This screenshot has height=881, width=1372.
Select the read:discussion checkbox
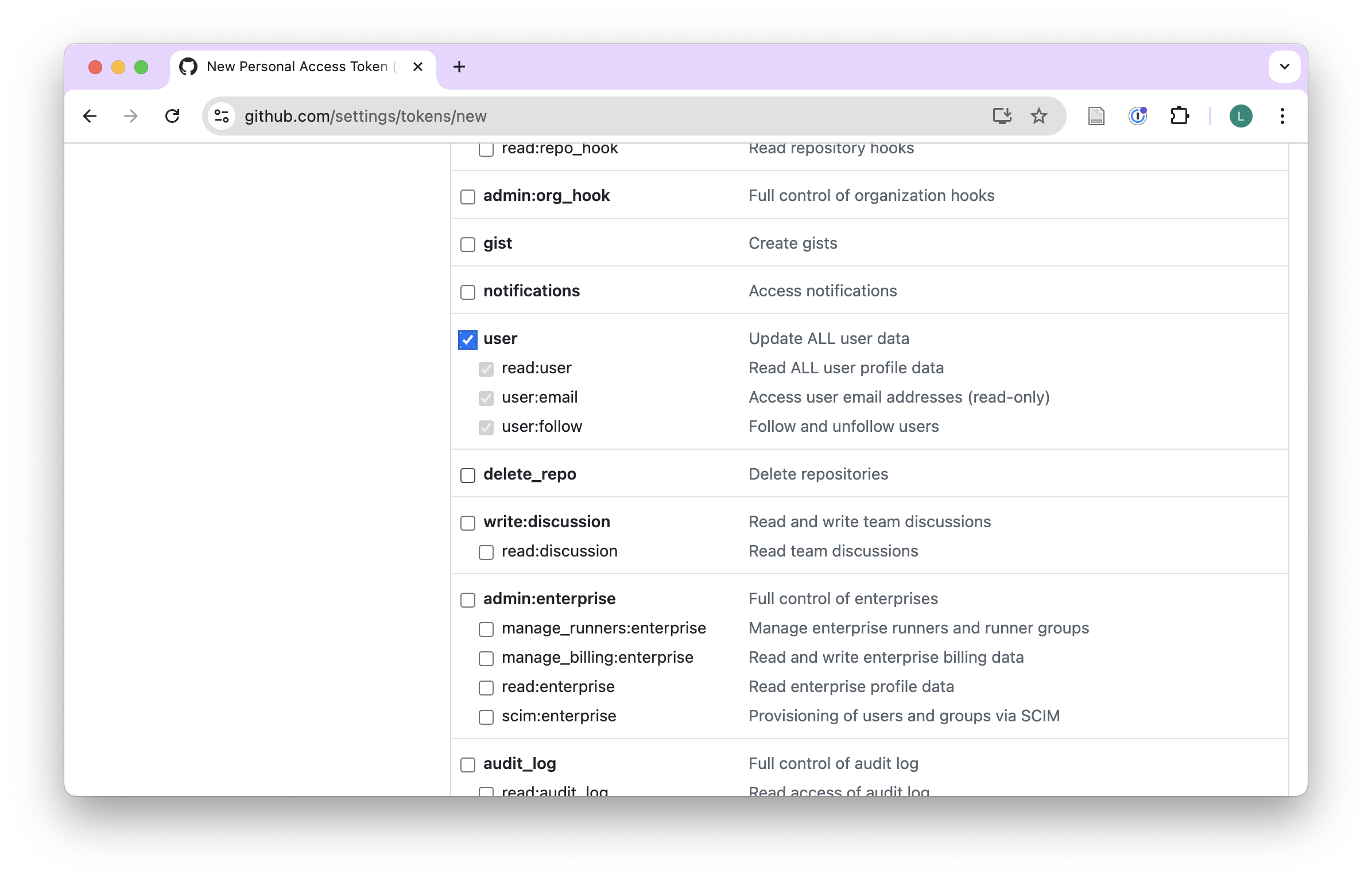(x=486, y=552)
